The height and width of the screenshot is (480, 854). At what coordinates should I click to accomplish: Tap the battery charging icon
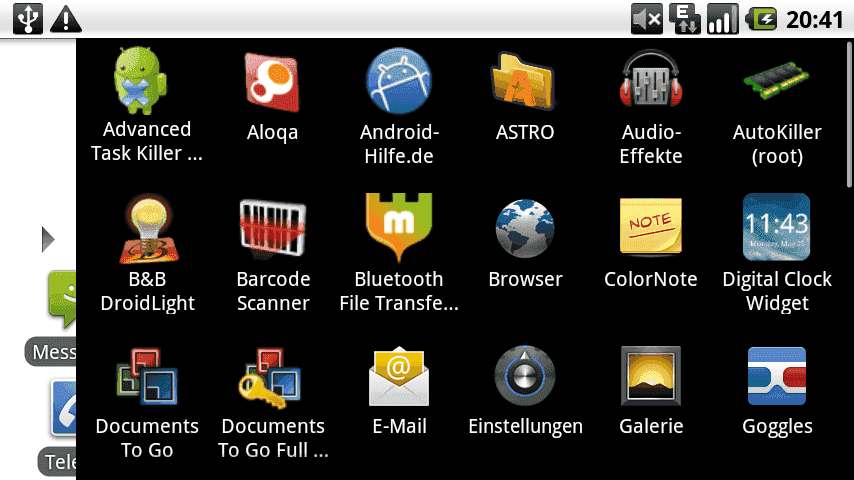[x=760, y=20]
